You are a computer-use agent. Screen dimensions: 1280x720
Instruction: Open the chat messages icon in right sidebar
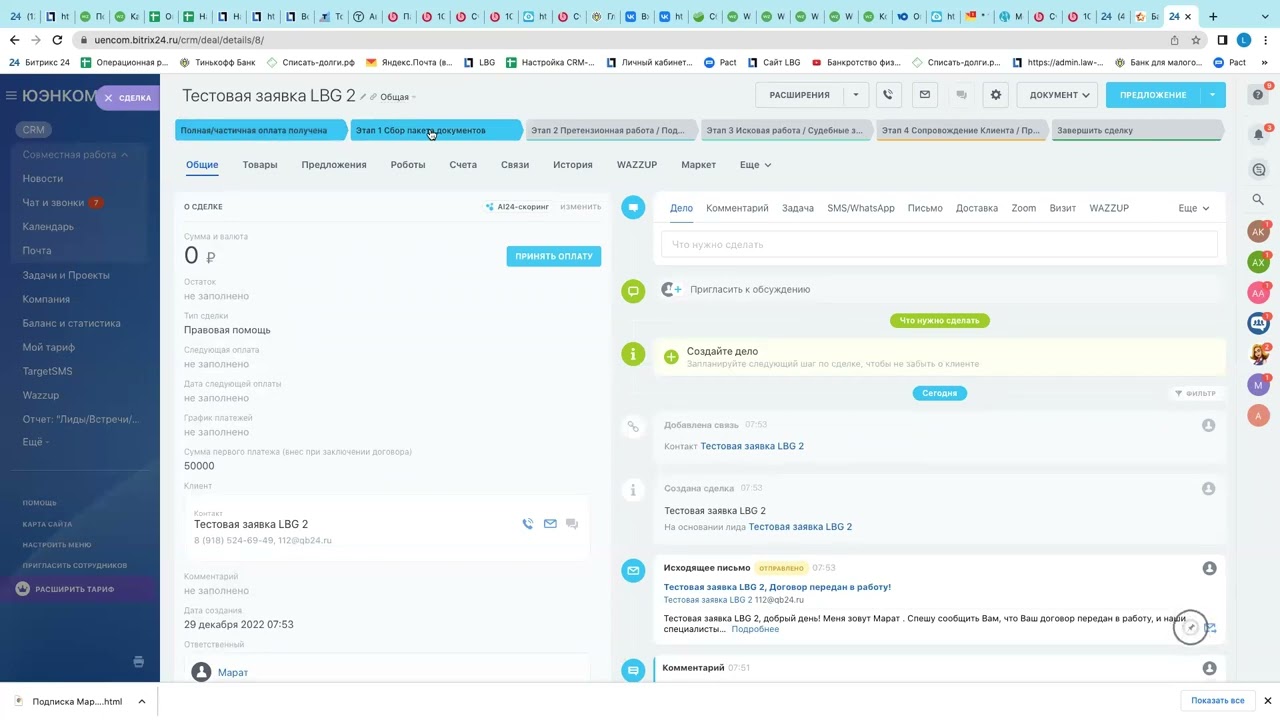[x=1258, y=169]
